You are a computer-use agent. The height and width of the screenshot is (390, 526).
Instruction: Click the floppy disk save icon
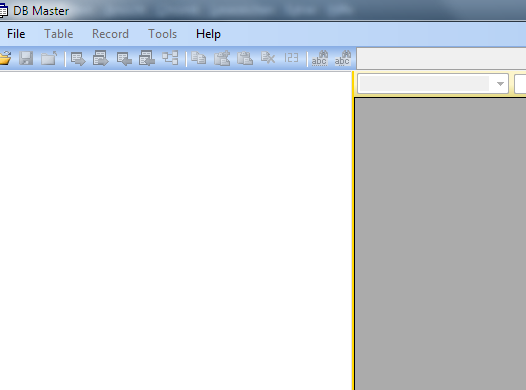[26, 58]
